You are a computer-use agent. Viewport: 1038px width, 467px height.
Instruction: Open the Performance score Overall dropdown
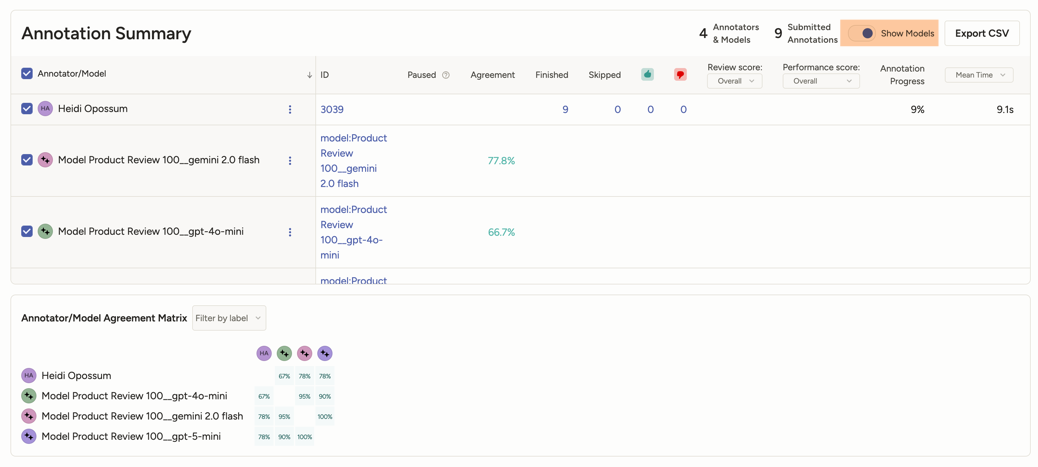(x=820, y=82)
